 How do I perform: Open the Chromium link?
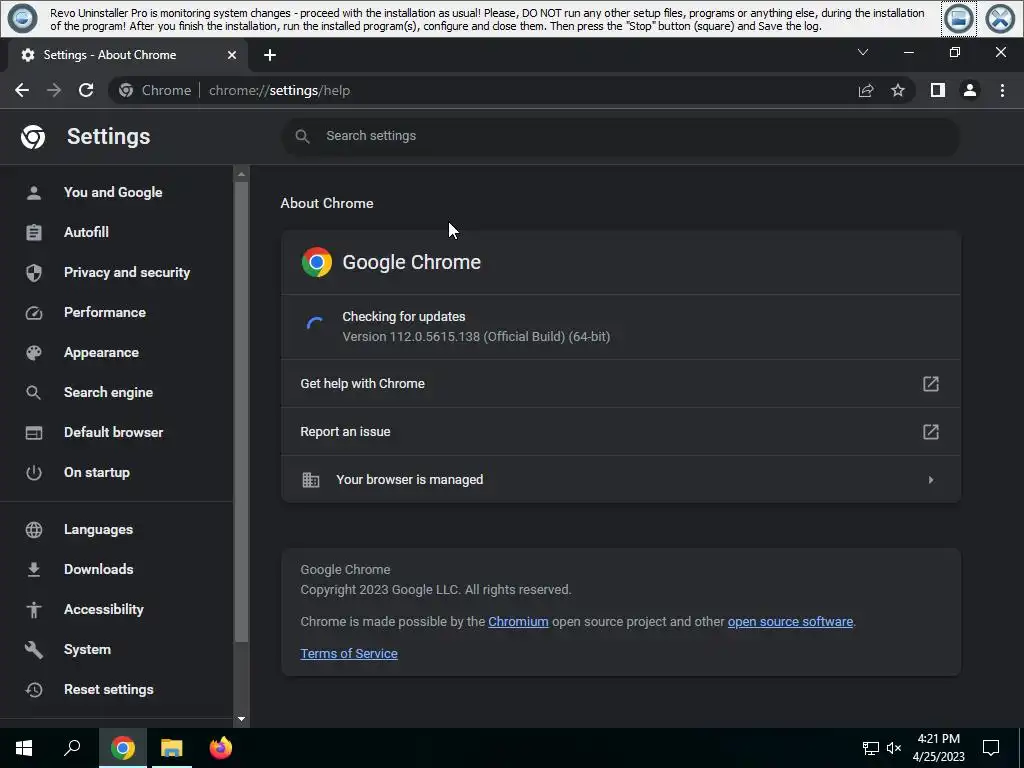click(x=518, y=622)
